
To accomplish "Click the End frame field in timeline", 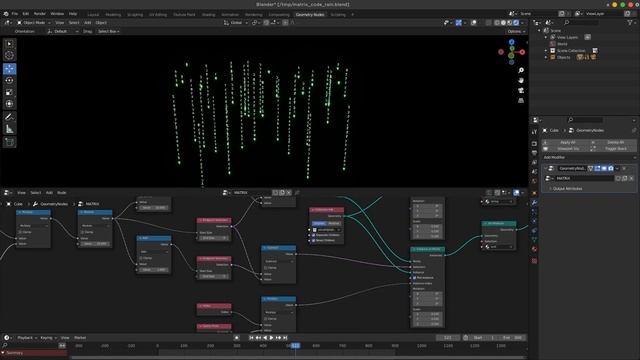I will [x=511, y=338].
